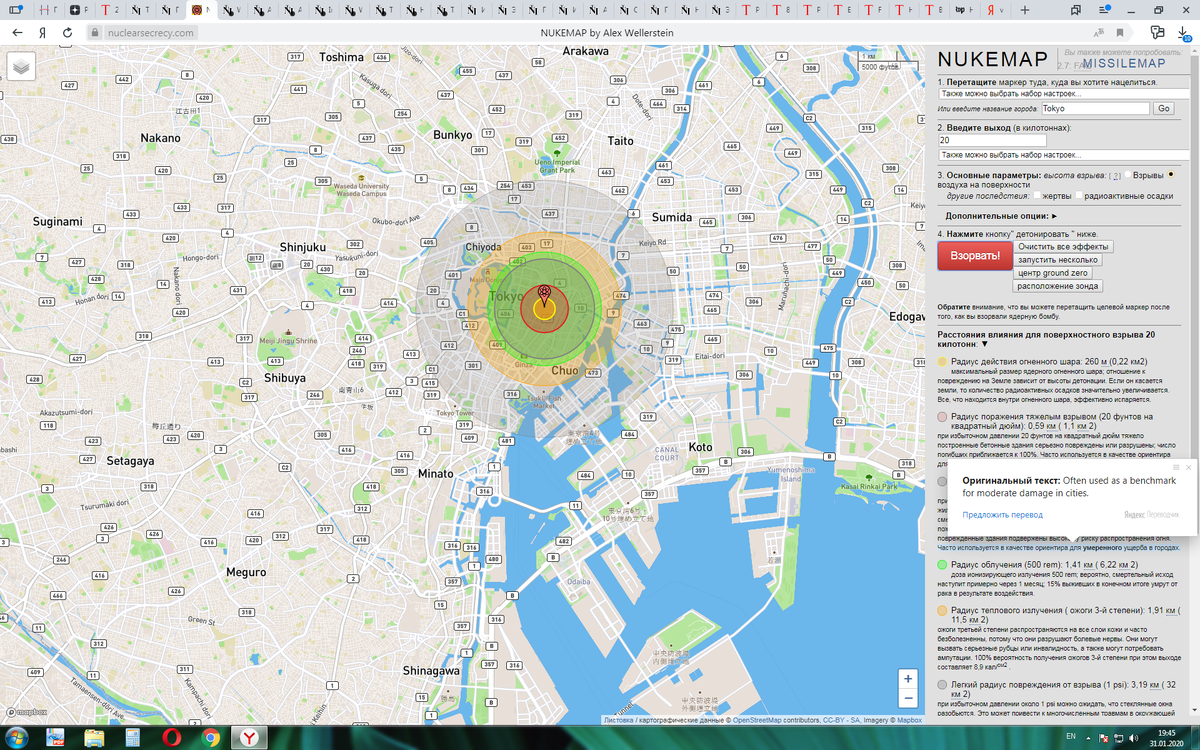The width and height of the screenshot is (1200, 750).
Task: Click 'центр ground zero' button
Action: point(1052,273)
